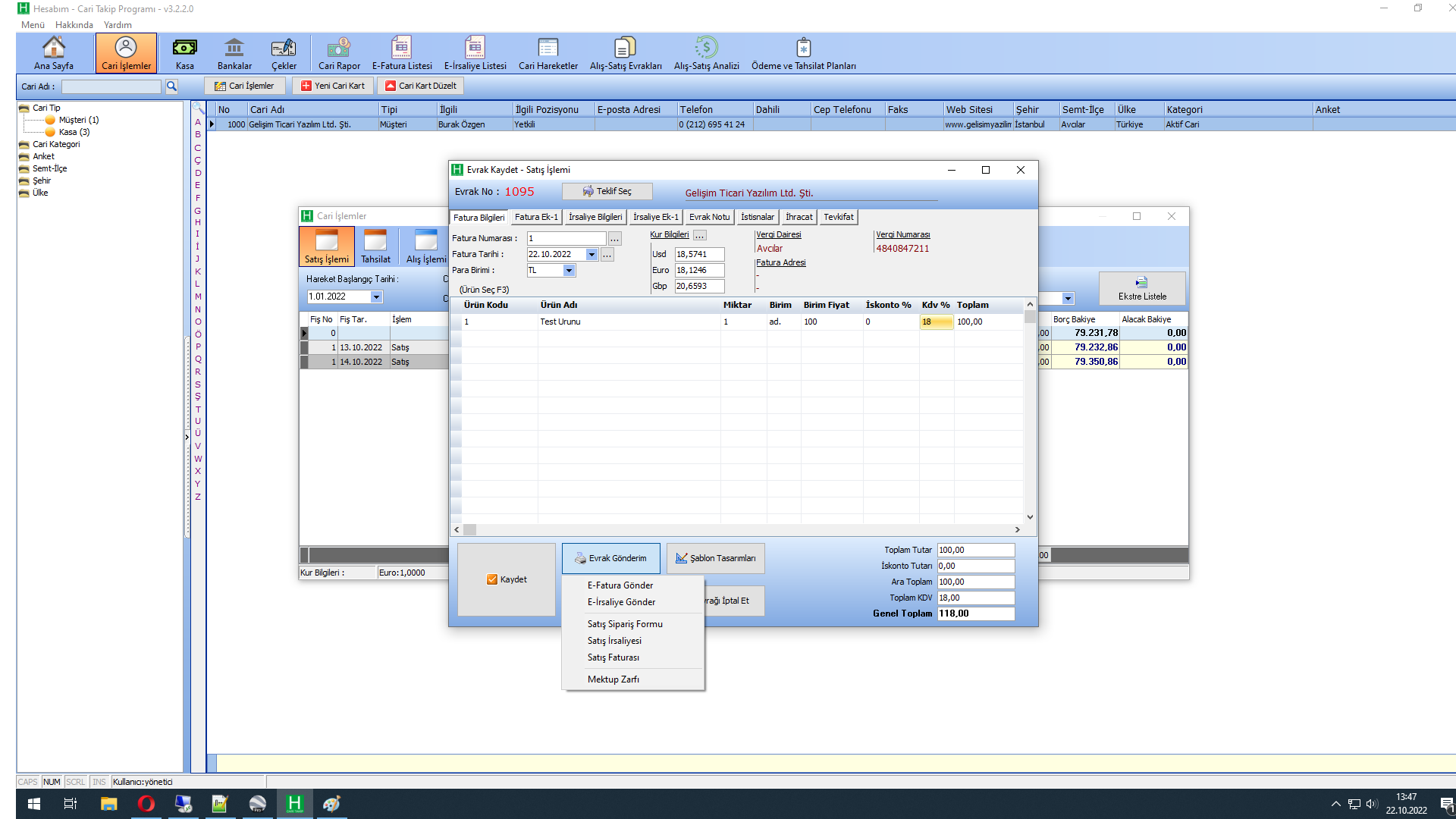Screen dimensions: 1456x819
Task: Open Task View on taskbar
Action: point(71,804)
